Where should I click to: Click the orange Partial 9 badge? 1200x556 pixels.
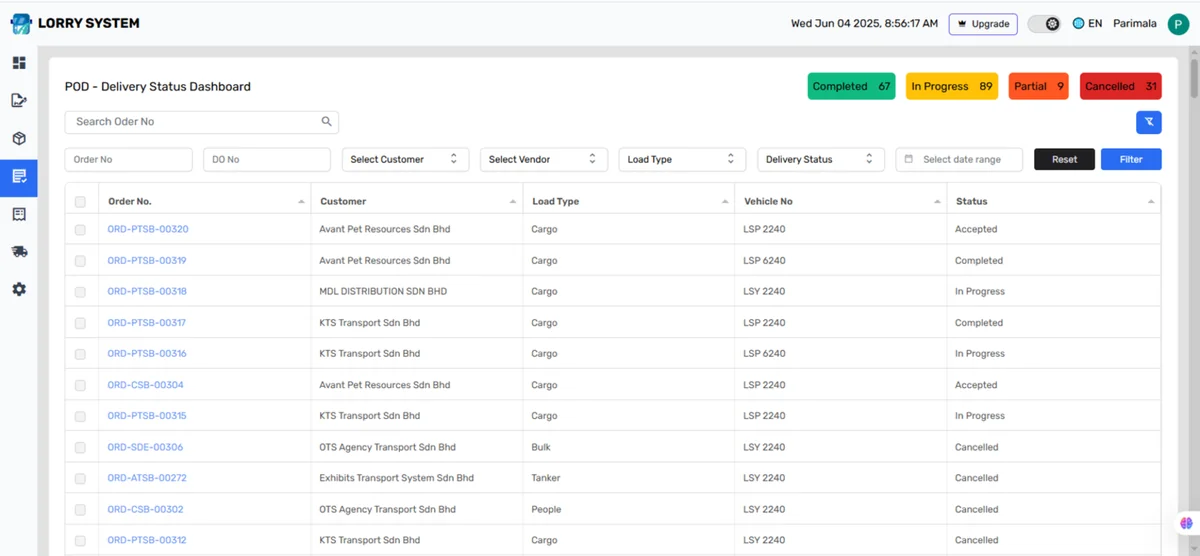pos(1039,86)
